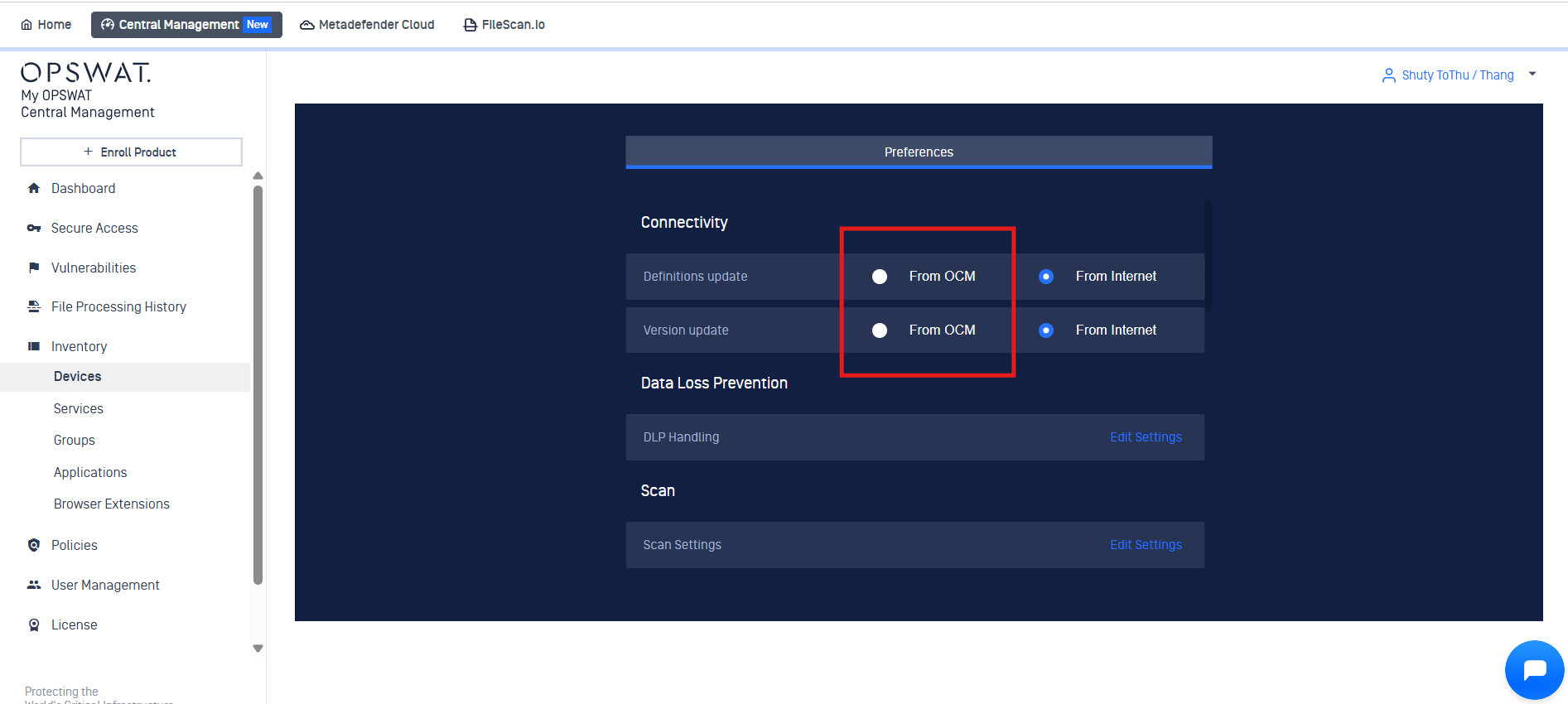Screen dimensions: 1568x704
Task: Click Edit Settings for DLP Handling
Action: pos(1146,437)
